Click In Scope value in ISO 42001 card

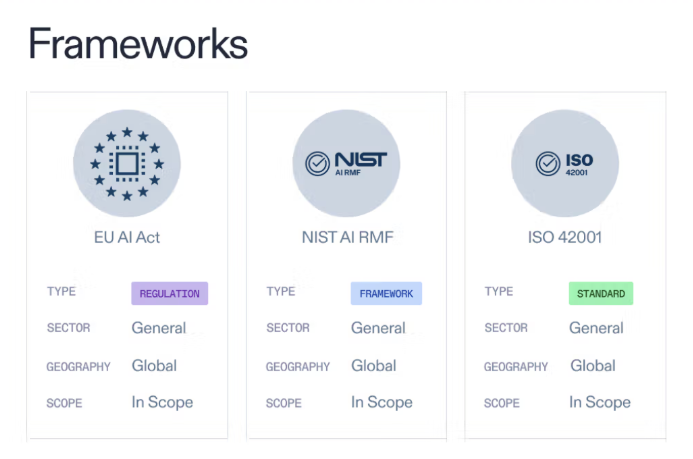[600, 402]
